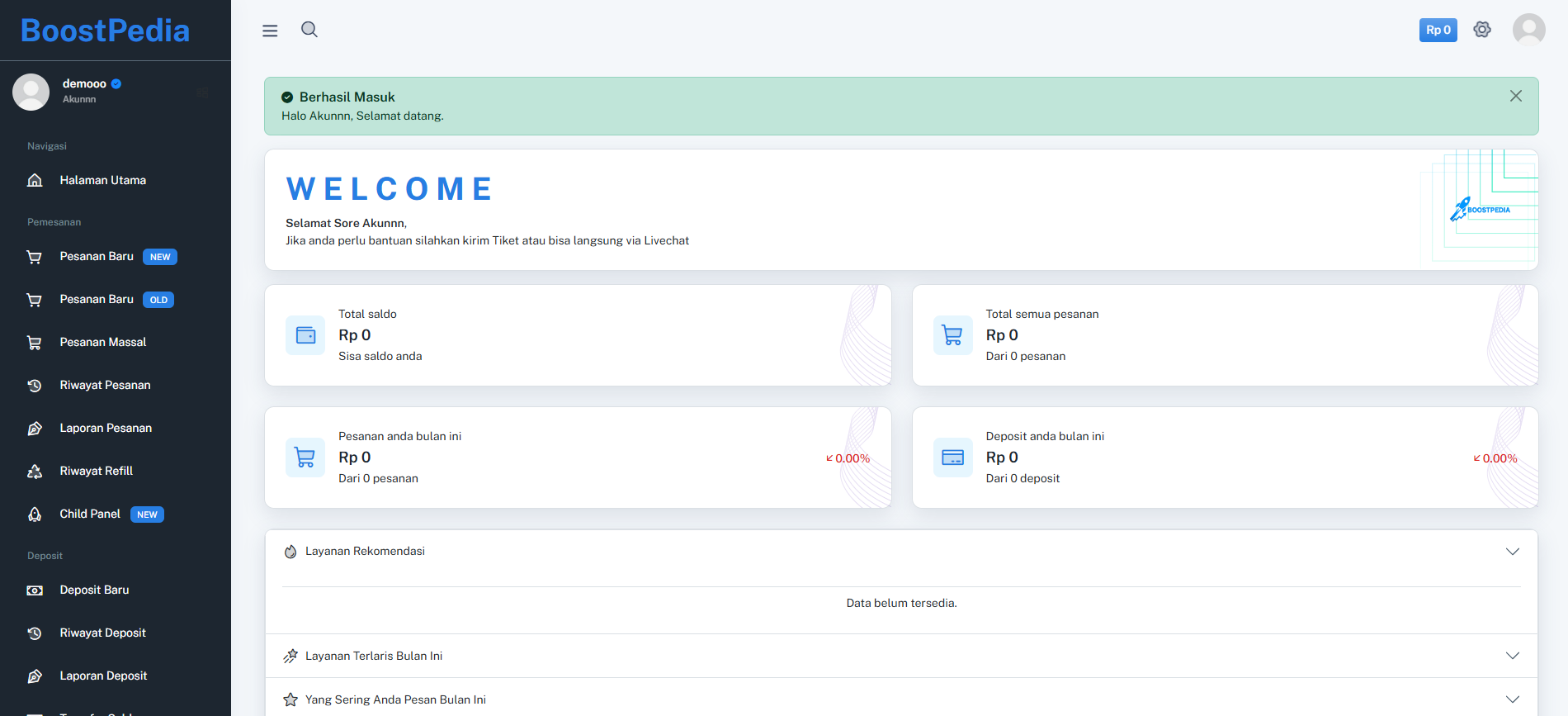Toggle the hamburger sidebar menu
Screen dimensions: 1568x716
(270, 31)
